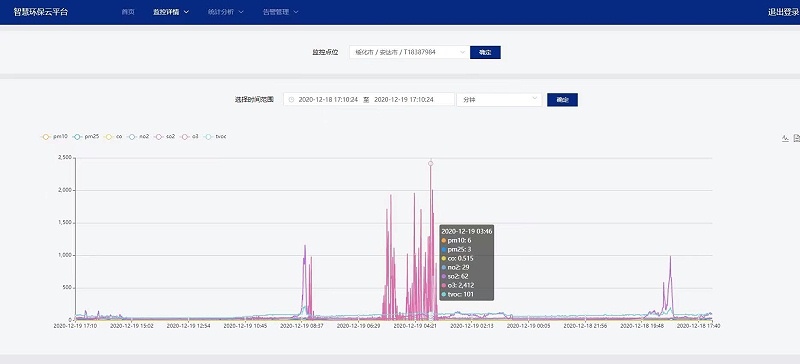Click x-axis label 2020-12-19 15:02

pyautogui.click(x=132, y=325)
